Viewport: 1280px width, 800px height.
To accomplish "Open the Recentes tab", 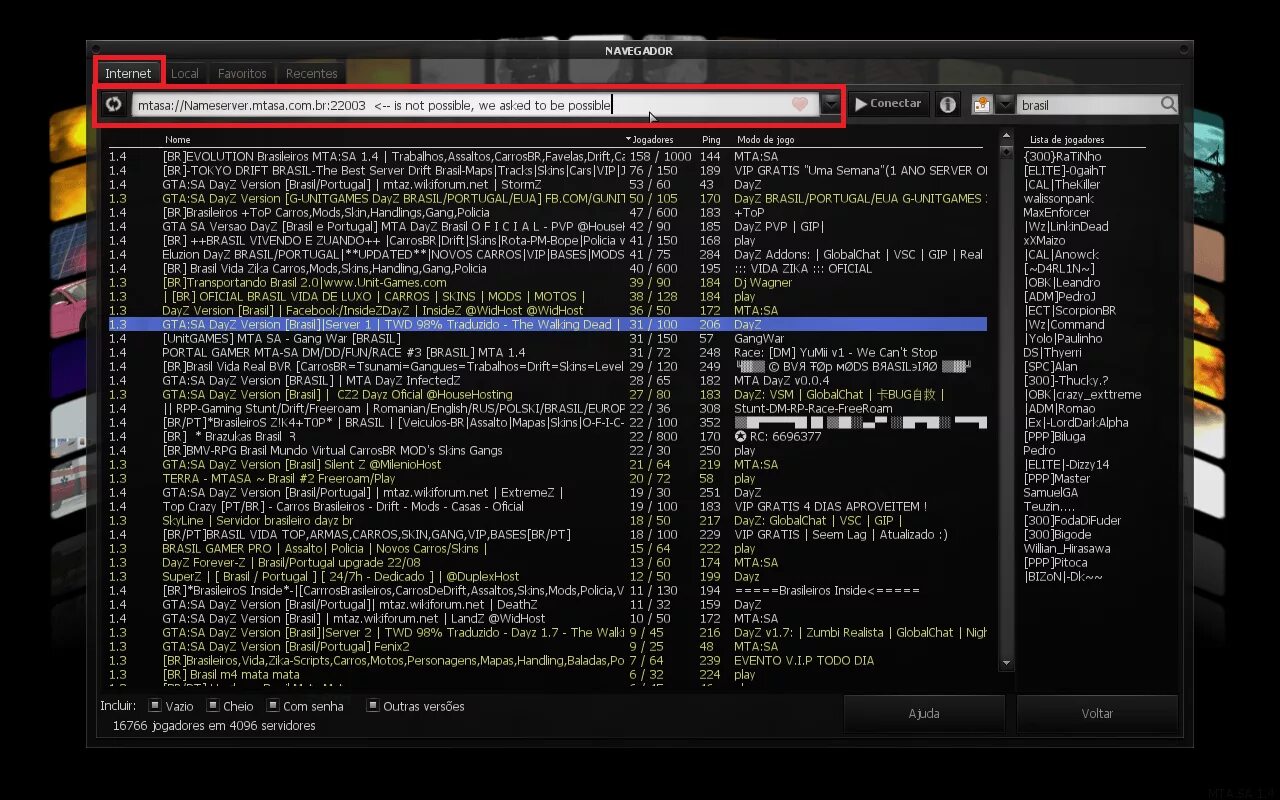I will click(x=311, y=73).
